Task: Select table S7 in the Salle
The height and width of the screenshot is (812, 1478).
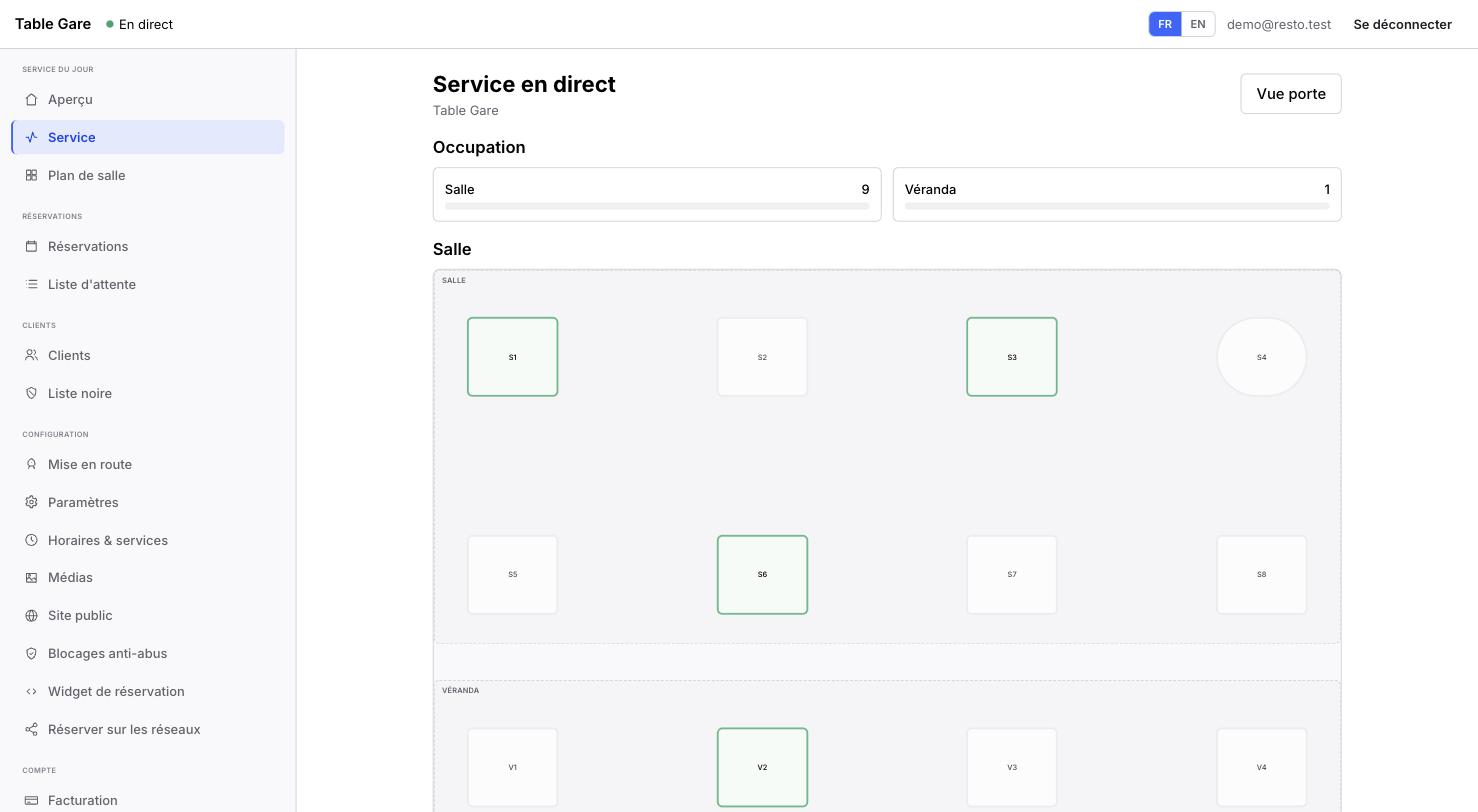Action: pyautogui.click(x=1012, y=575)
